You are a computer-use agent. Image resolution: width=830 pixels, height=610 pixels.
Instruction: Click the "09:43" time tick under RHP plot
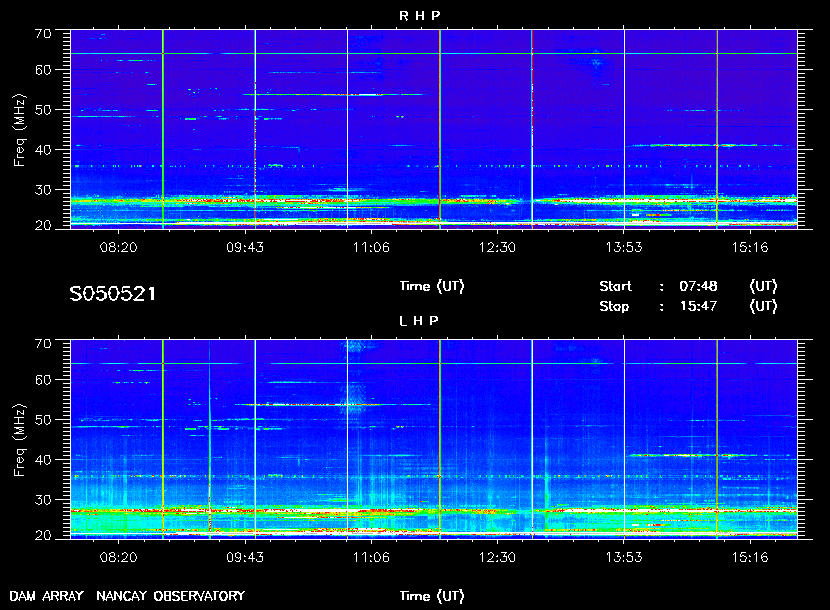tap(245, 247)
